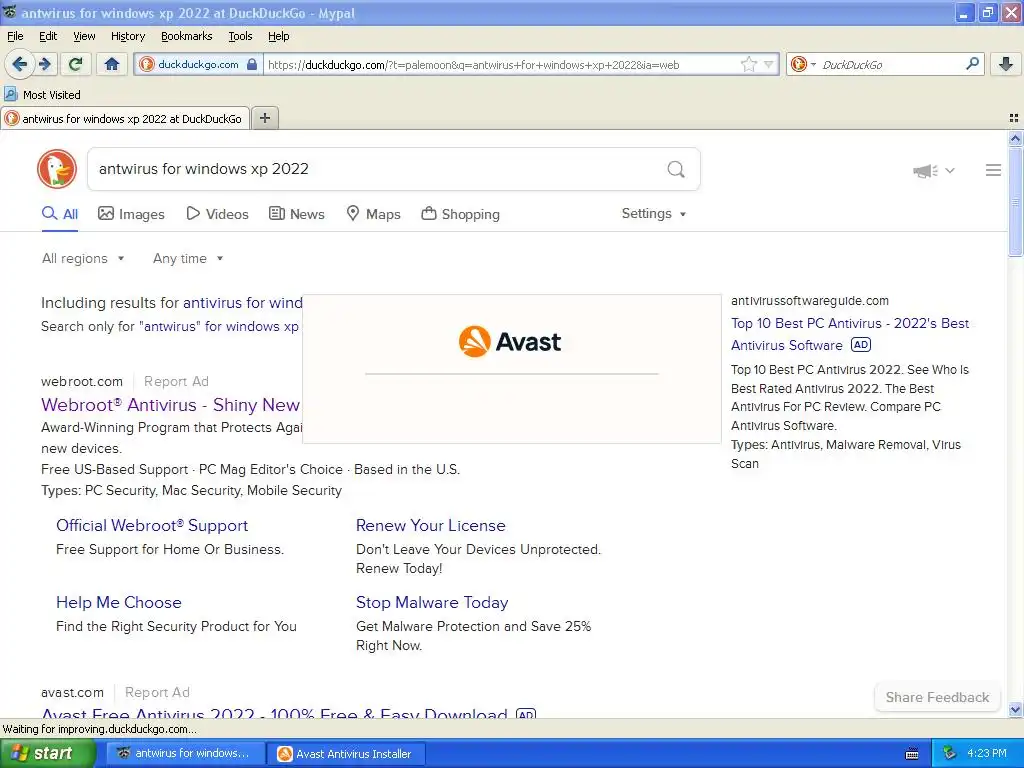Select the antwirus for windows xp browser tab
The width and height of the screenshot is (1024, 768).
click(x=124, y=118)
